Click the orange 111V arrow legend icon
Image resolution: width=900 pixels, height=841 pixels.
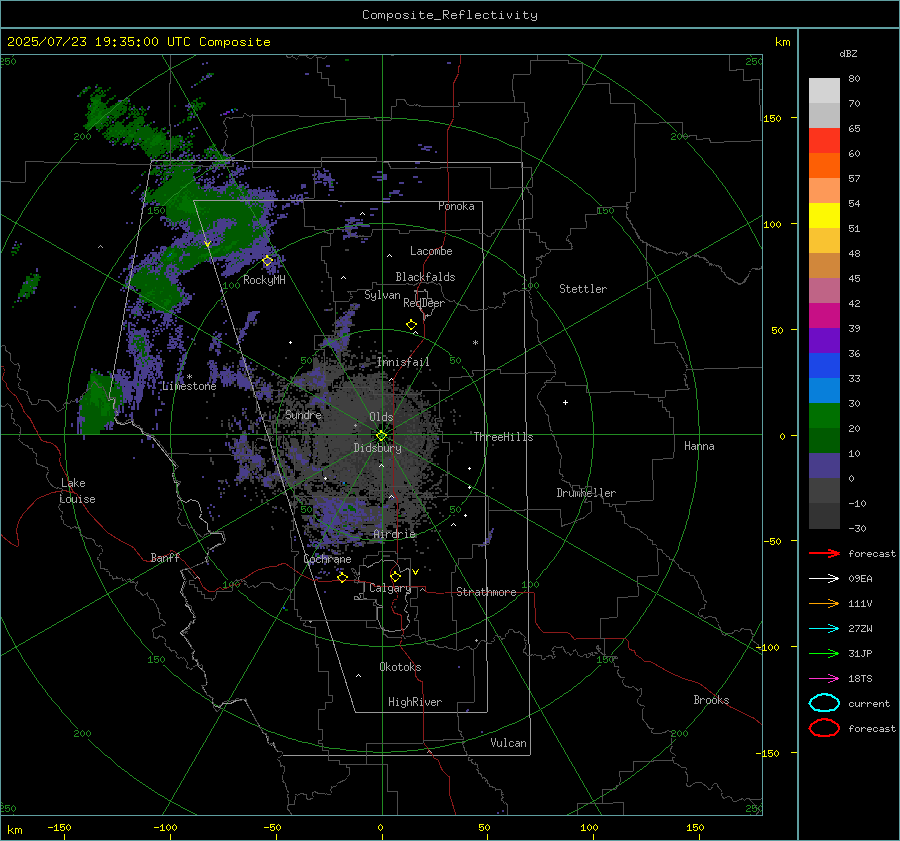tap(824, 603)
